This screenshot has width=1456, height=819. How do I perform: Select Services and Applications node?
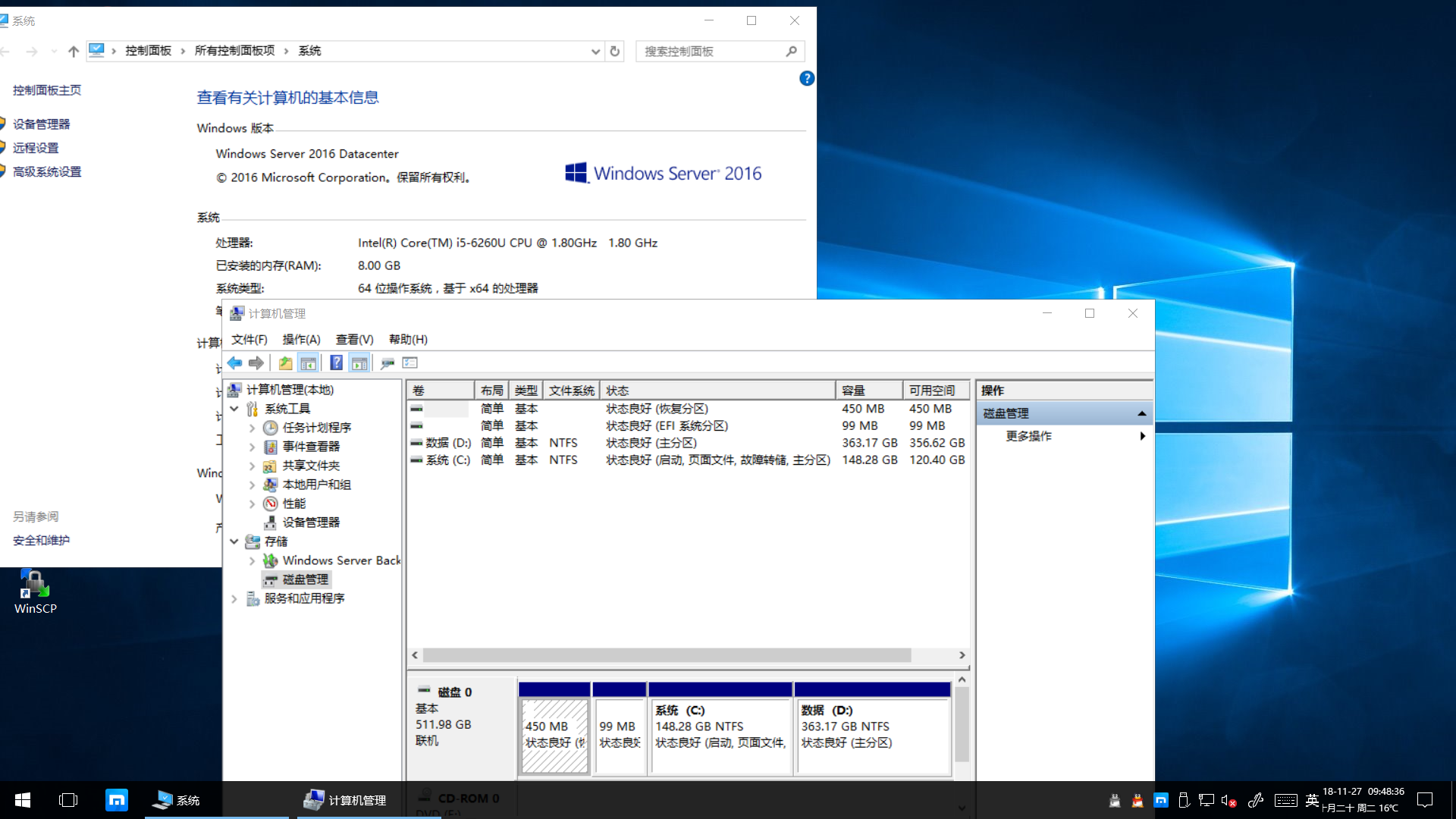coord(304,598)
